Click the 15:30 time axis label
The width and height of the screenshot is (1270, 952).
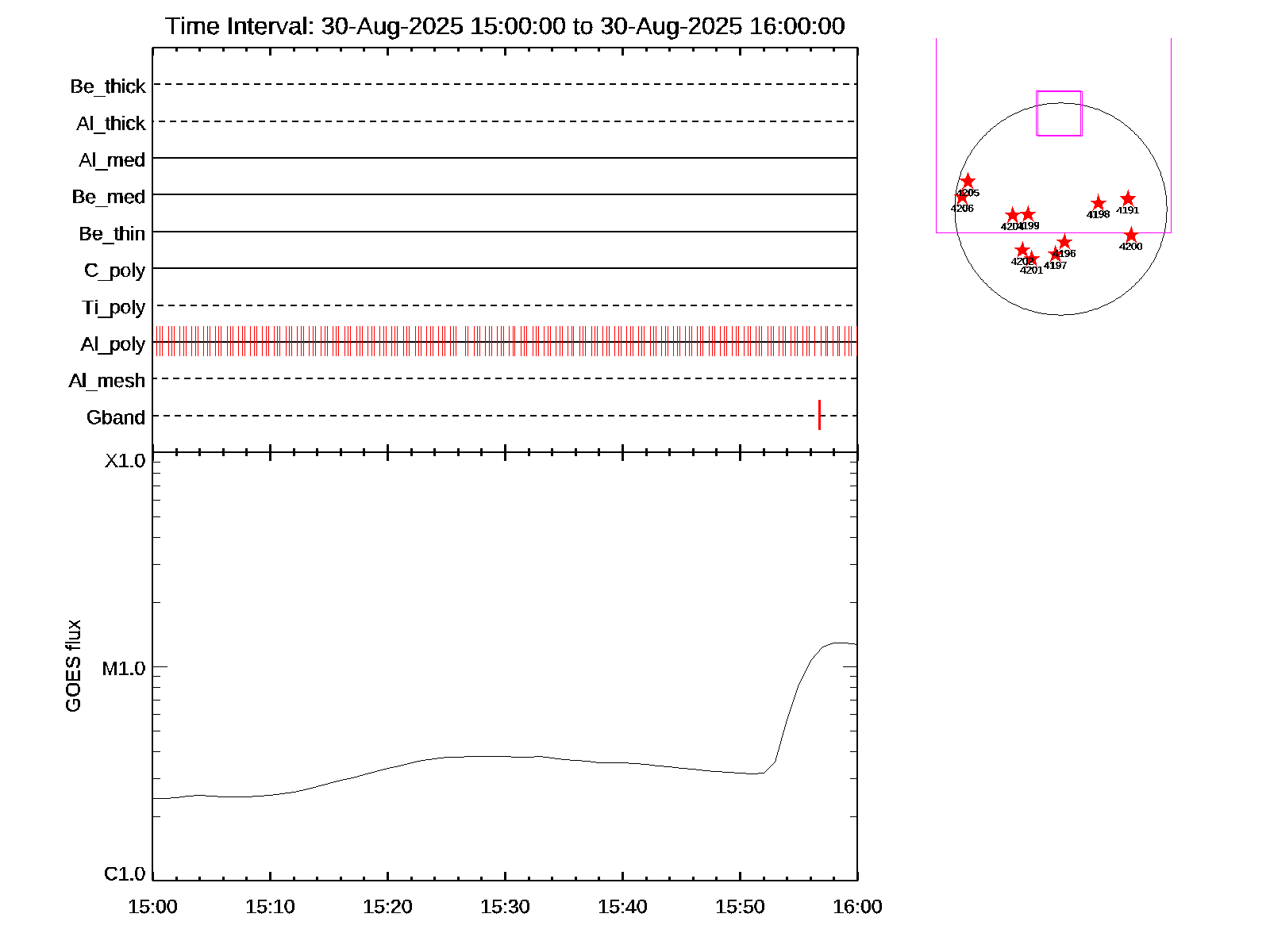(x=505, y=907)
